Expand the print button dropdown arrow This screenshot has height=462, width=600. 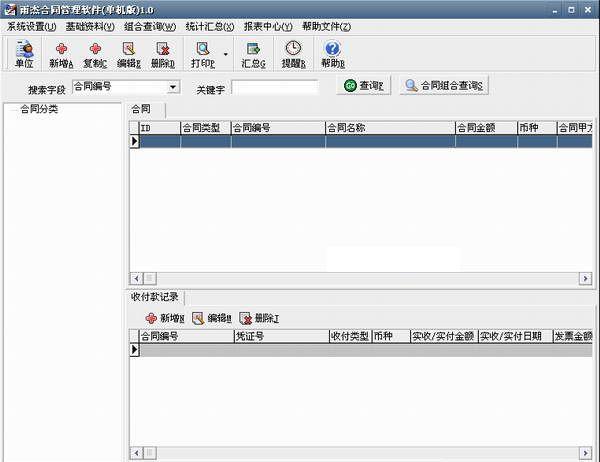pos(225,54)
